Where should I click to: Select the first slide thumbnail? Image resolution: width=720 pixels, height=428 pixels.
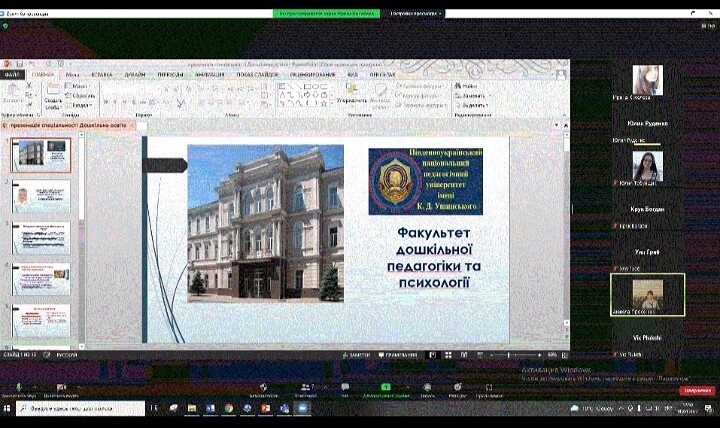pyautogui.click(x=41, y=155)
